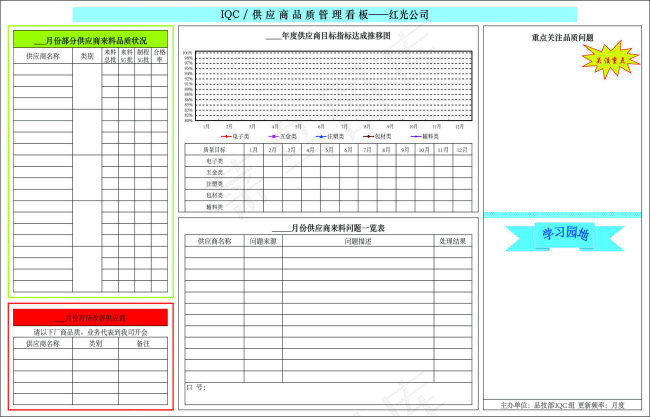Click the notice 请以下厂商品质、业务代表到我司开会

click(90, 332)
